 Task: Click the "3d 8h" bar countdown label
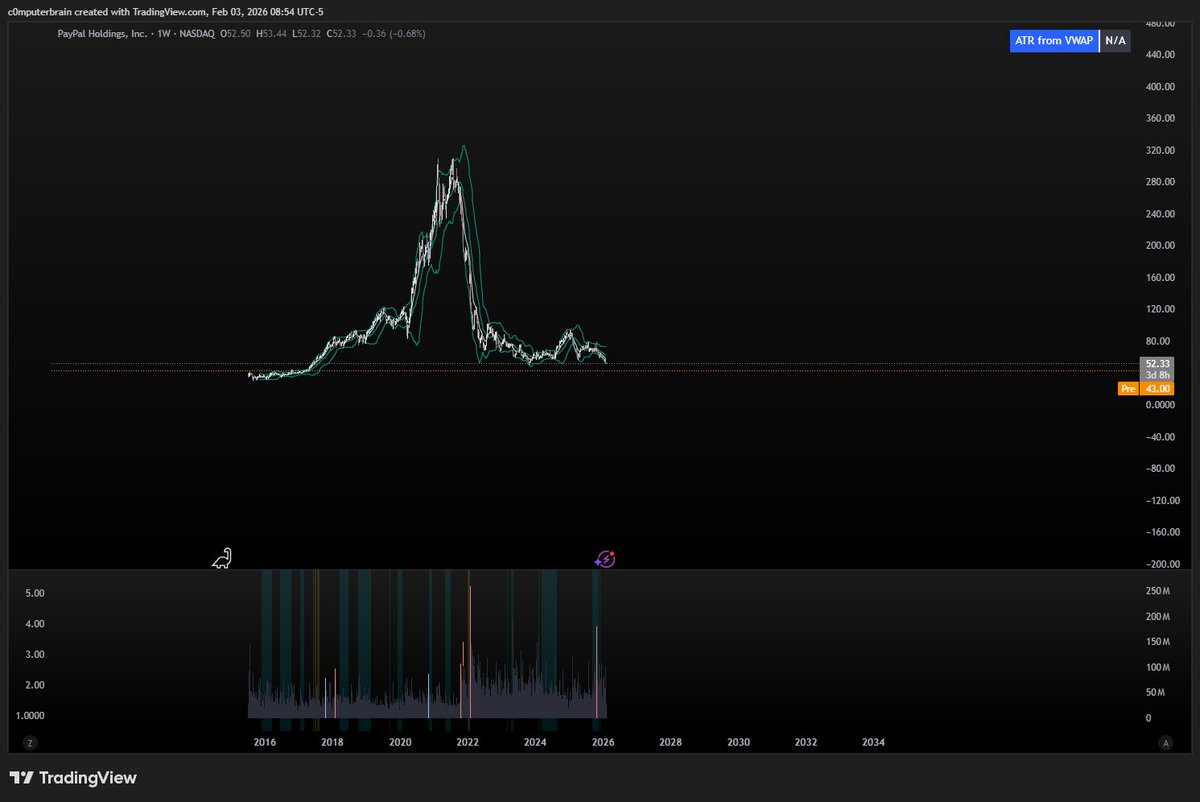pyautogui.click(x=1157, y=375)
